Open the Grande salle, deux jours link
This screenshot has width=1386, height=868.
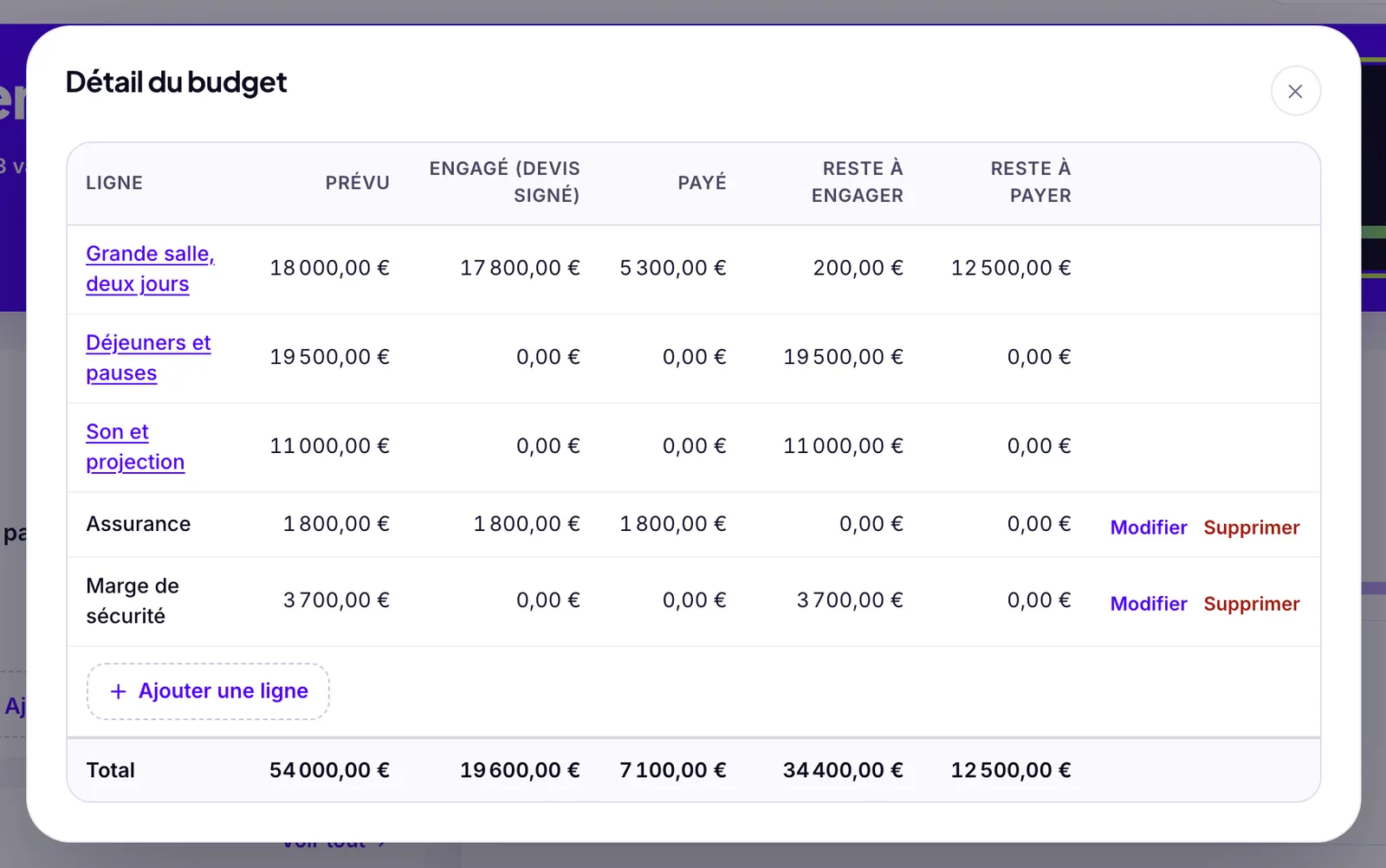(150, 269)
